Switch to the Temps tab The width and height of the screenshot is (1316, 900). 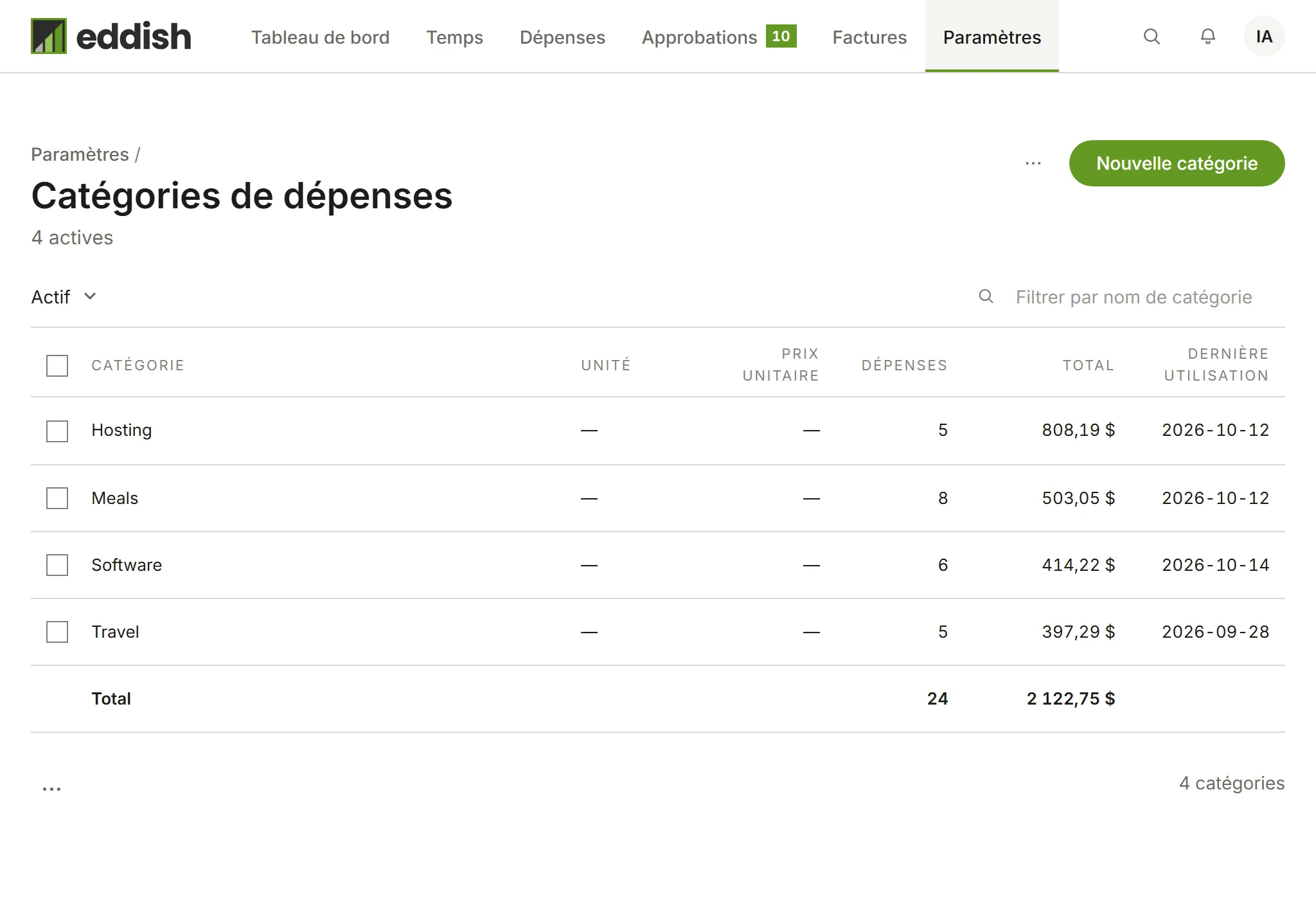pyautogui.click(x=454, y=37)
